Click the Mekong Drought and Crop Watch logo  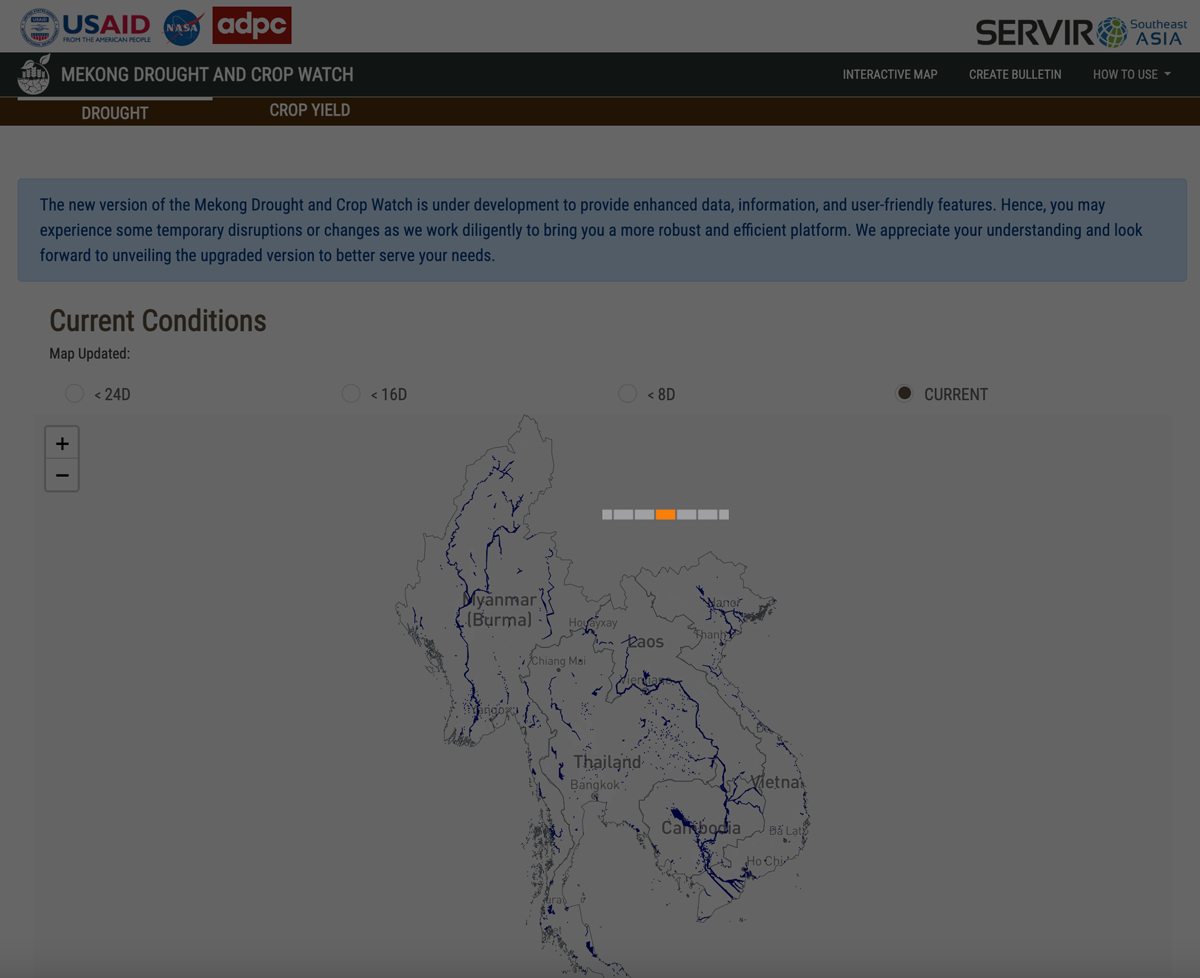click(33, 74)
